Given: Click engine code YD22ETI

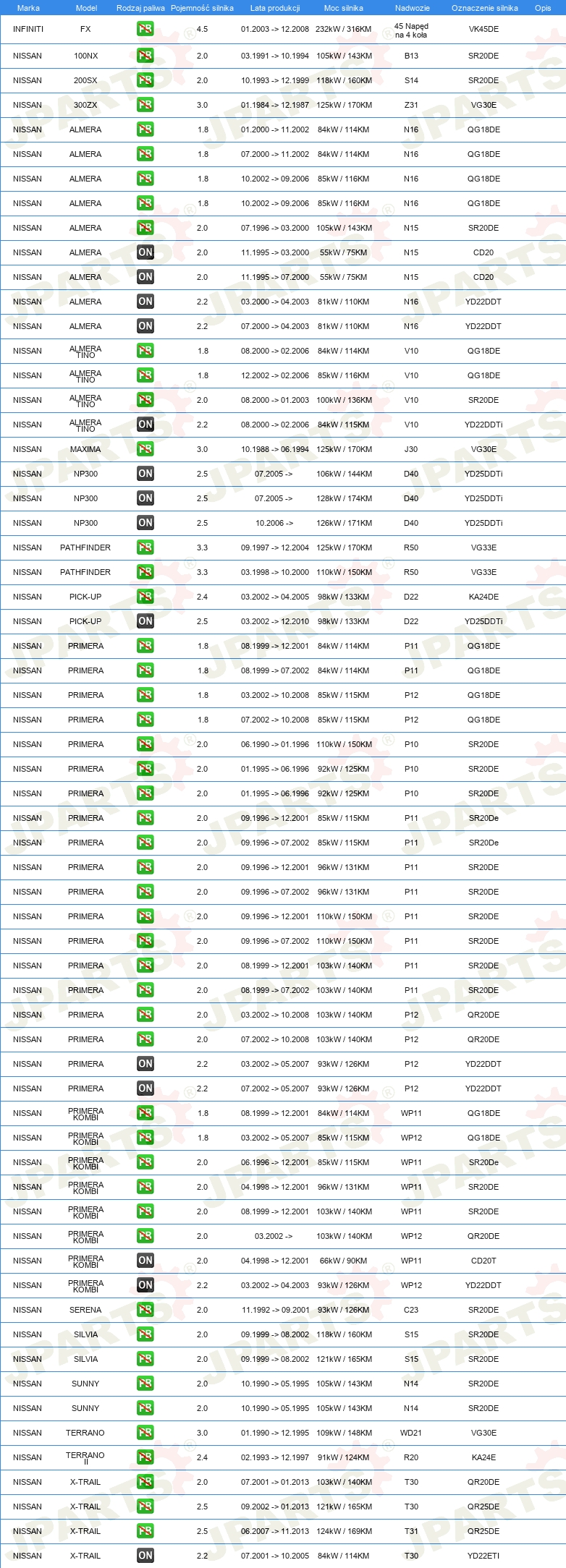Looking at the screenshot, I should pyautogui.click(x=483, y=1556).
